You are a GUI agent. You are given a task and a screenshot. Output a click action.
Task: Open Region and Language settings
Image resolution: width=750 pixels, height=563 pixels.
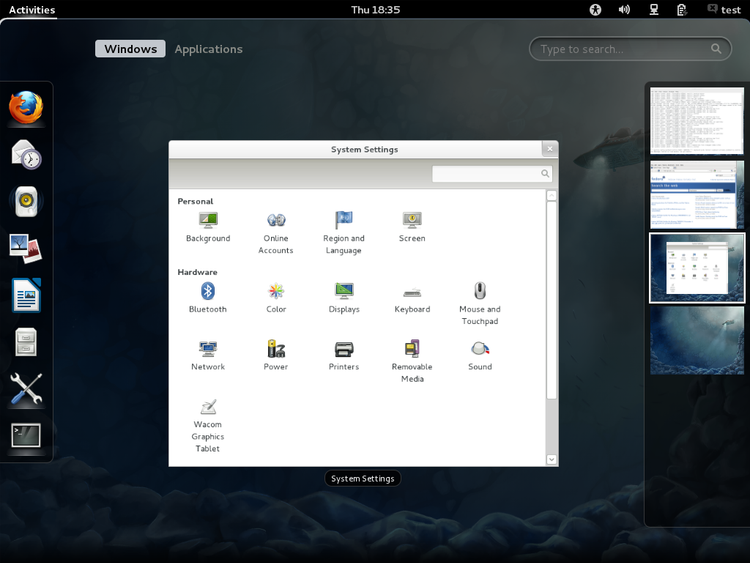click(x=344, y=221)
